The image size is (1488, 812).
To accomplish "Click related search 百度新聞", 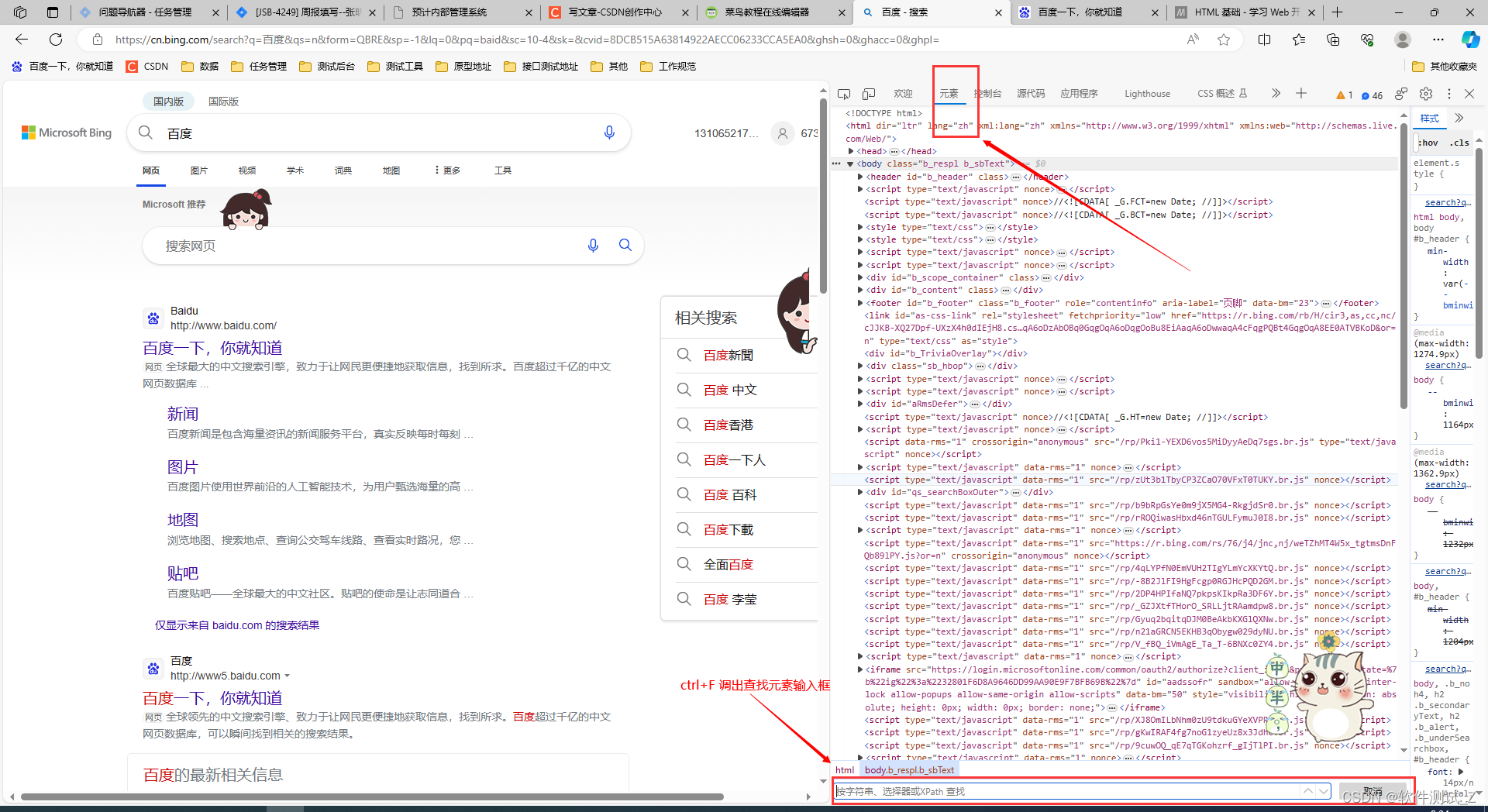I will click(x=728, y=356).
